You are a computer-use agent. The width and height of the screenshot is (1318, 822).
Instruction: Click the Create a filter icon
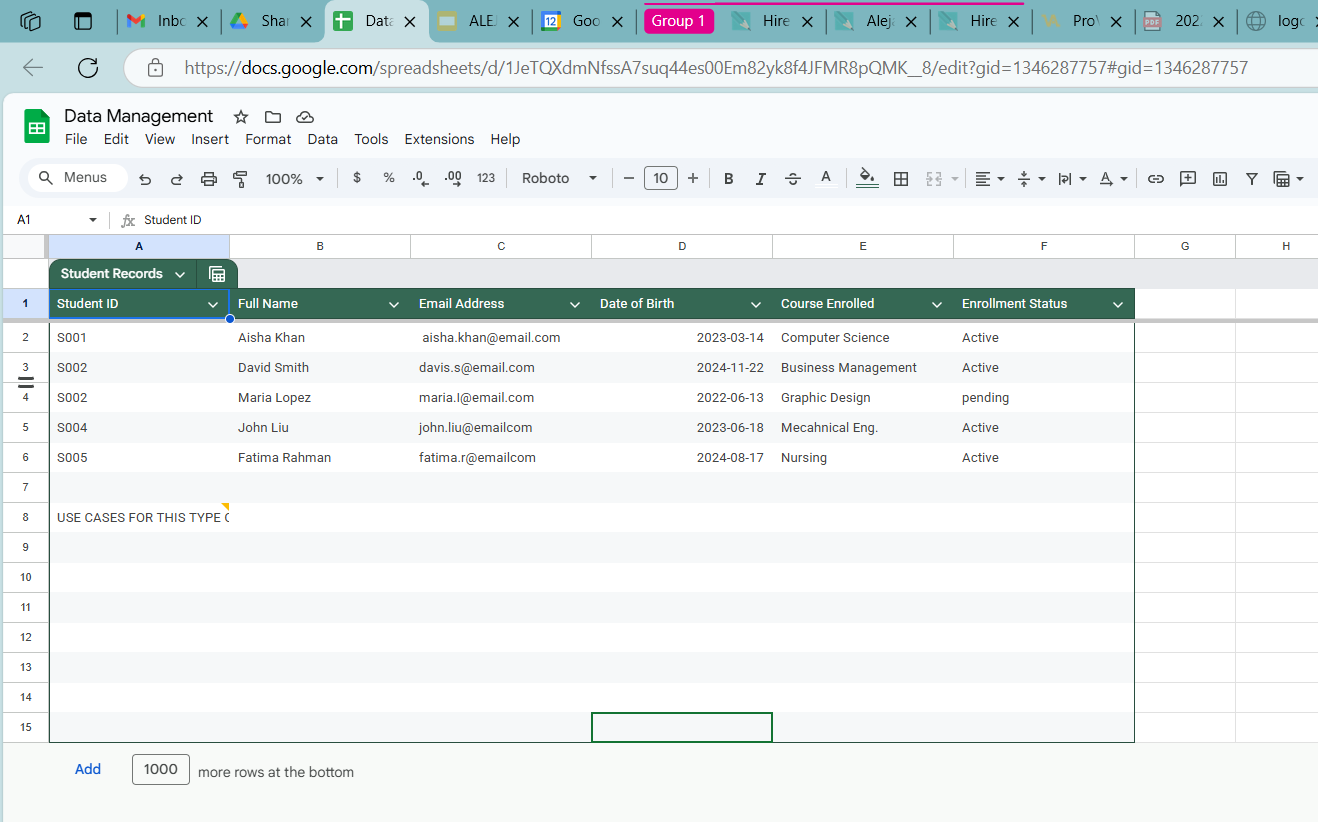[1251, 179]
